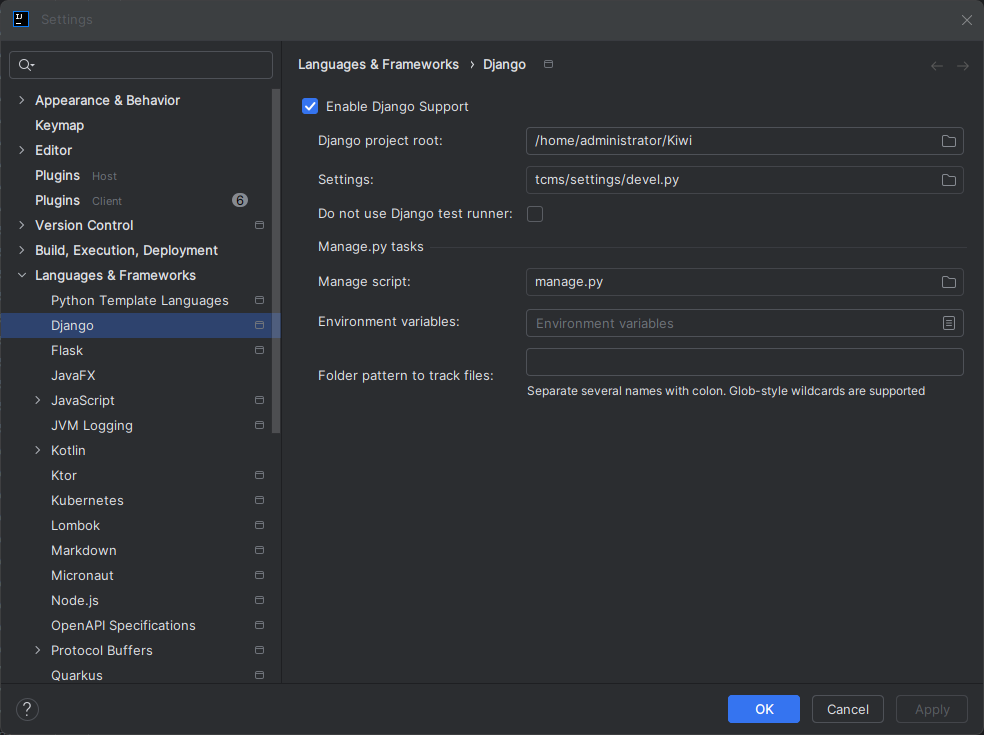Click the Apply button
Viewport: 984px width, 735px height.
(932, 709)
